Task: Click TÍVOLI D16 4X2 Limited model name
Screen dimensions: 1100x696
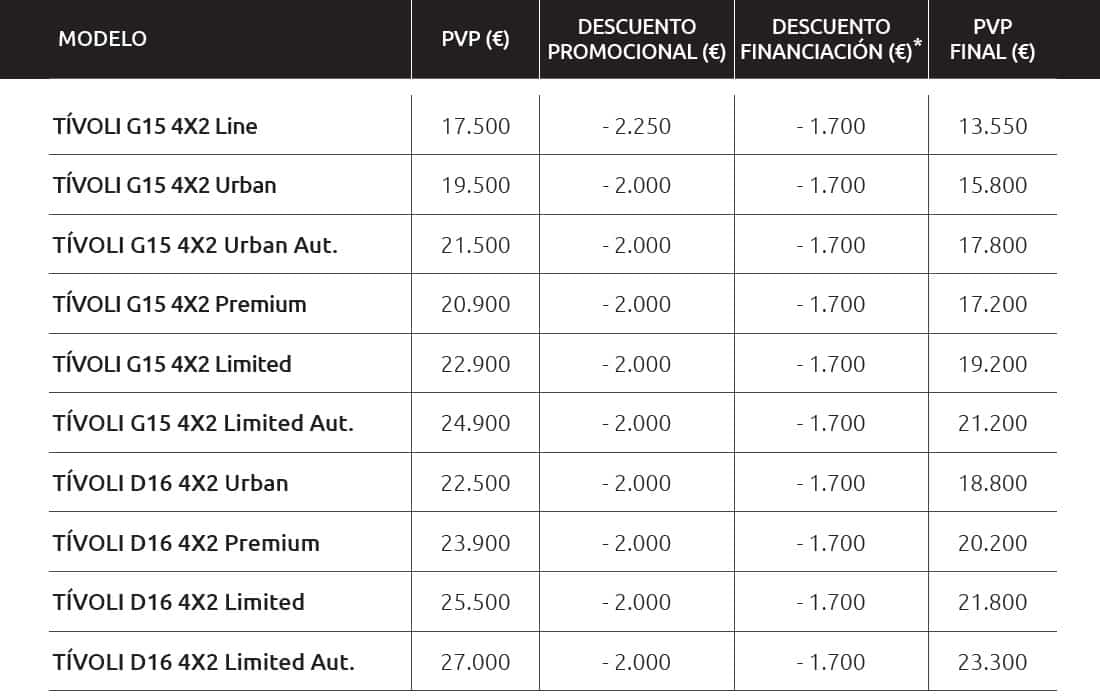Action: coord(178,602)
